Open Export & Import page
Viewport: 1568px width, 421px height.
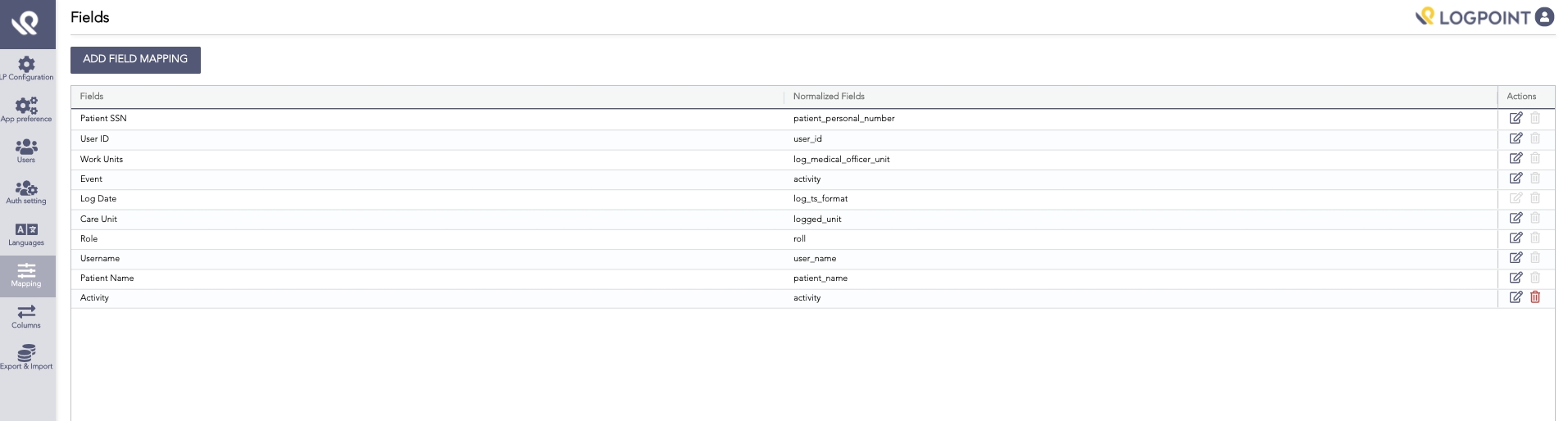coord(27,358)
